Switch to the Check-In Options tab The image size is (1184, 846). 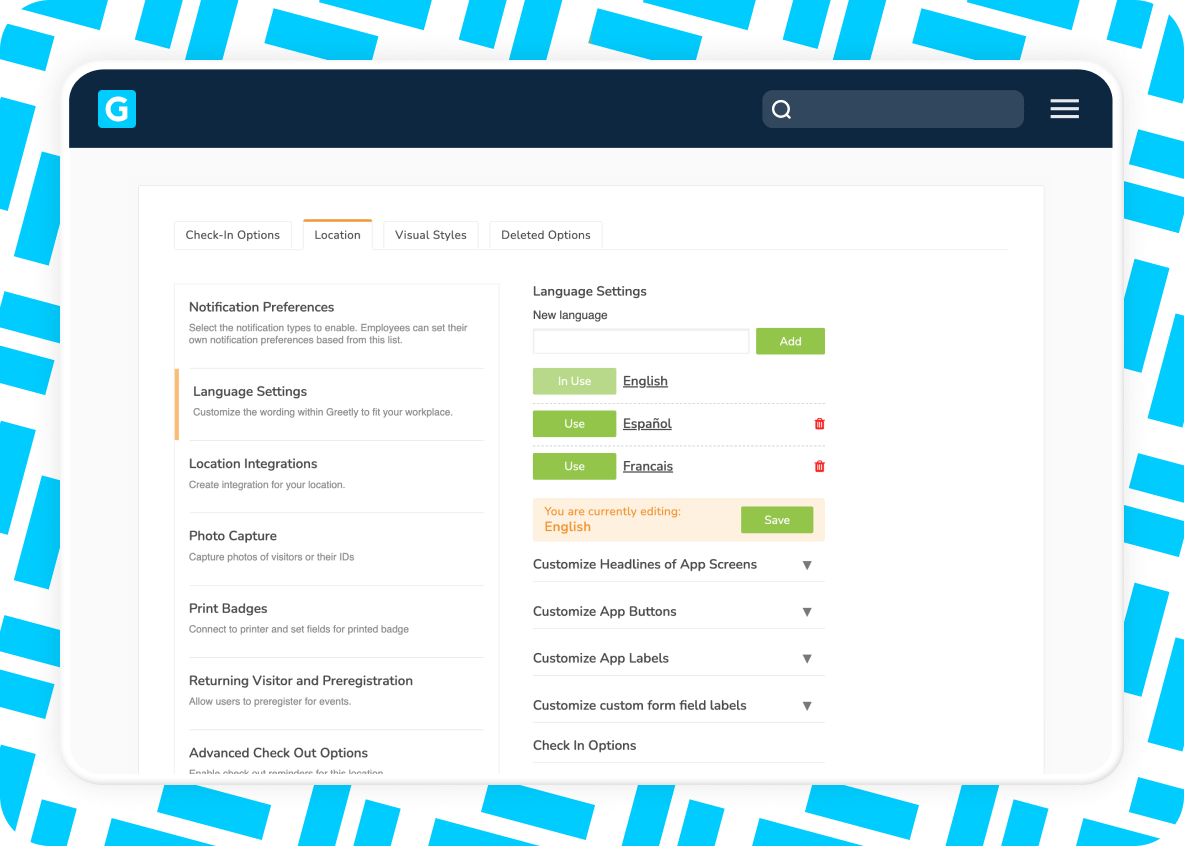233,234
